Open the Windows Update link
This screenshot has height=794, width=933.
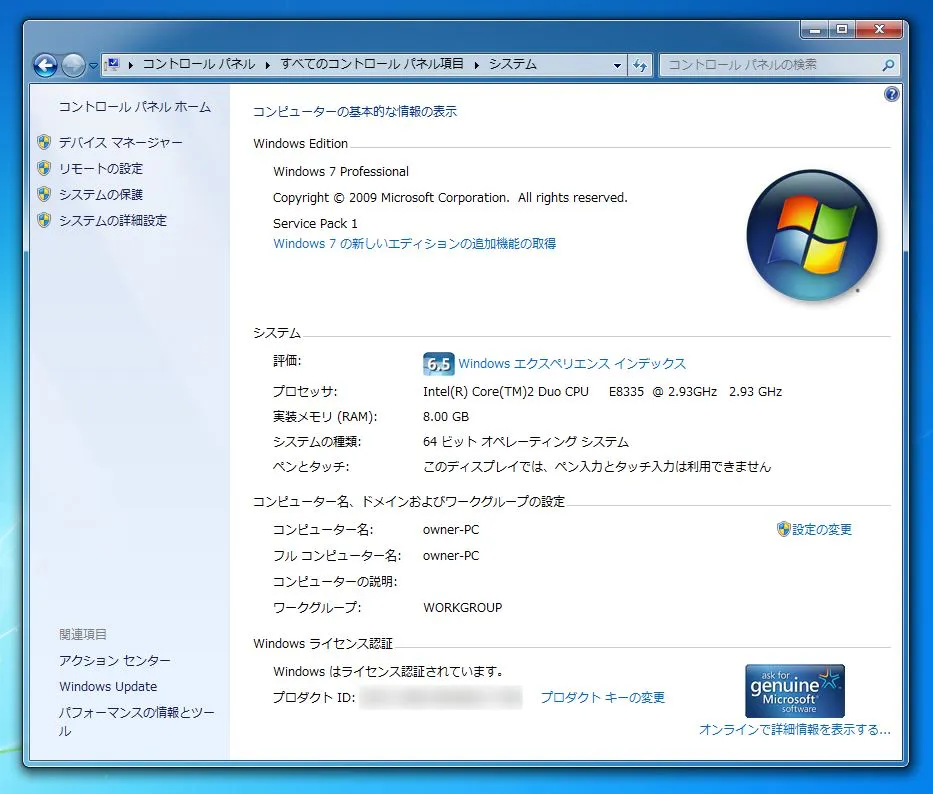tap(108, 686)
